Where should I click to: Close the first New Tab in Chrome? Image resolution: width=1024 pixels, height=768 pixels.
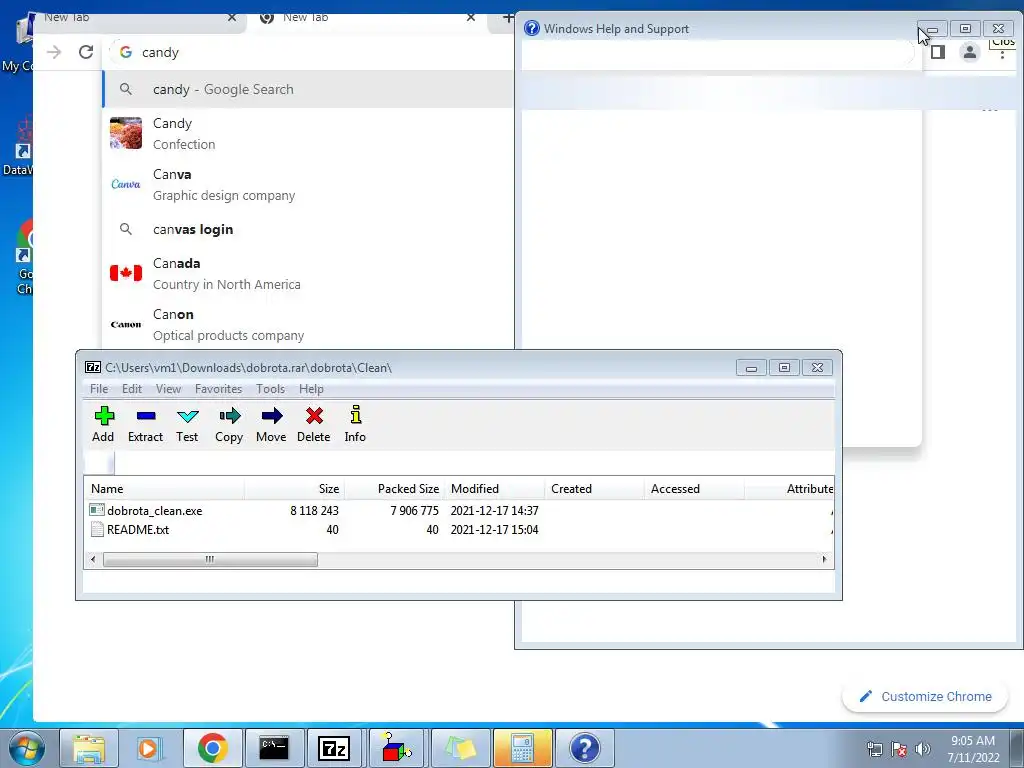(232, 18)
